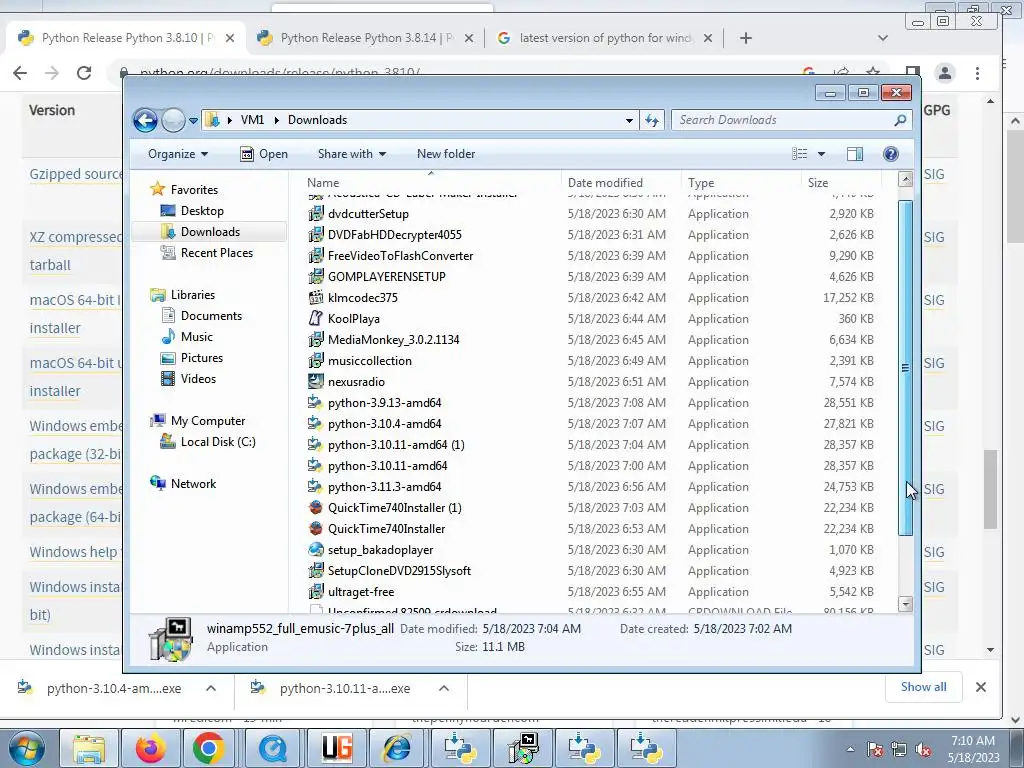1024x768 pixels.
Task: Open Recent Places in navigation pane
Action: (216, 253)
